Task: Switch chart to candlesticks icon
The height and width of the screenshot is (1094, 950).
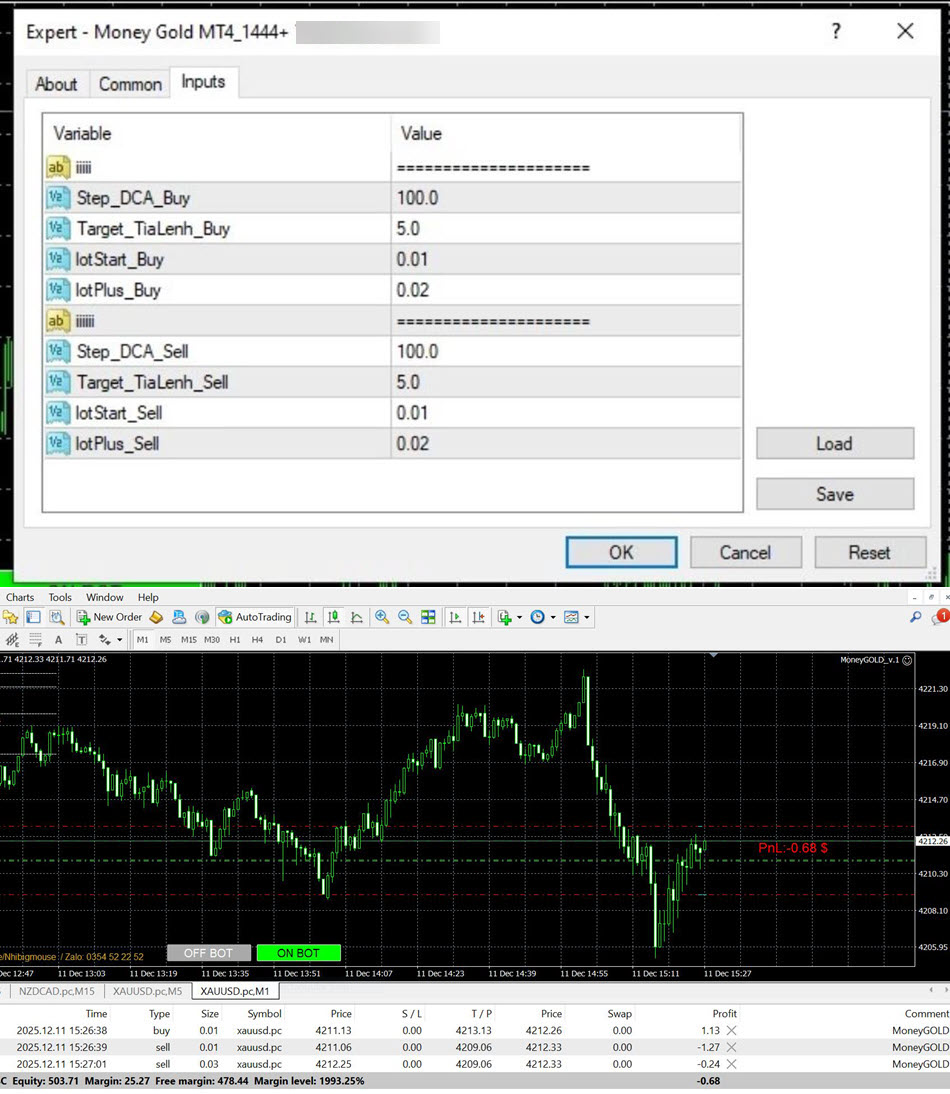Action: click(x=333, y=617)
